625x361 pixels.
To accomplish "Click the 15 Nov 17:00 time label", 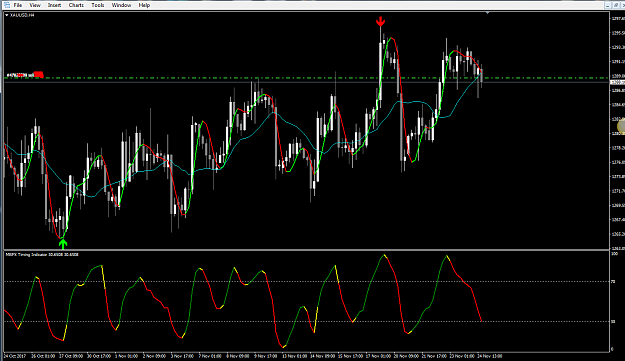I will [350, 356].
